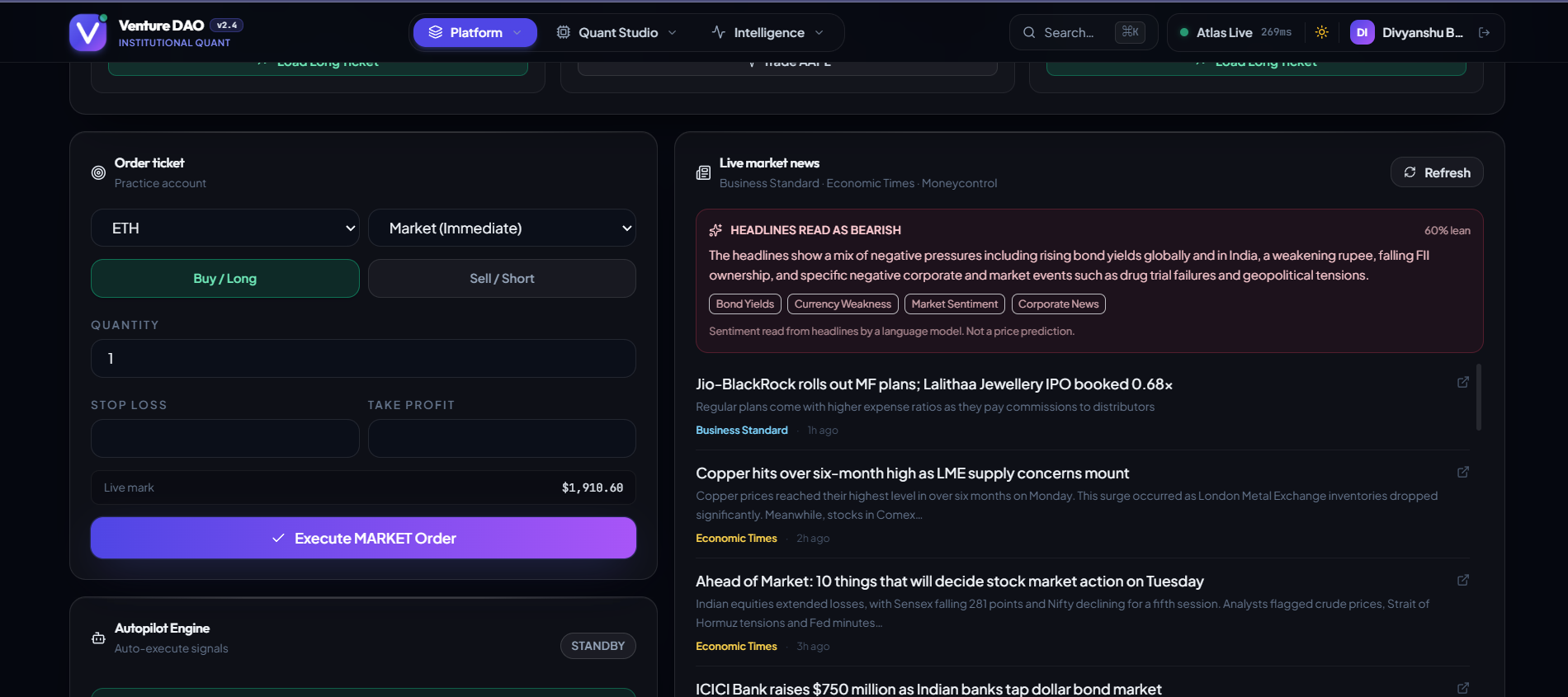Viewport: 1568px width, 697px height.
Task: Open the Platform menu
Action: [x=475, y=32]
